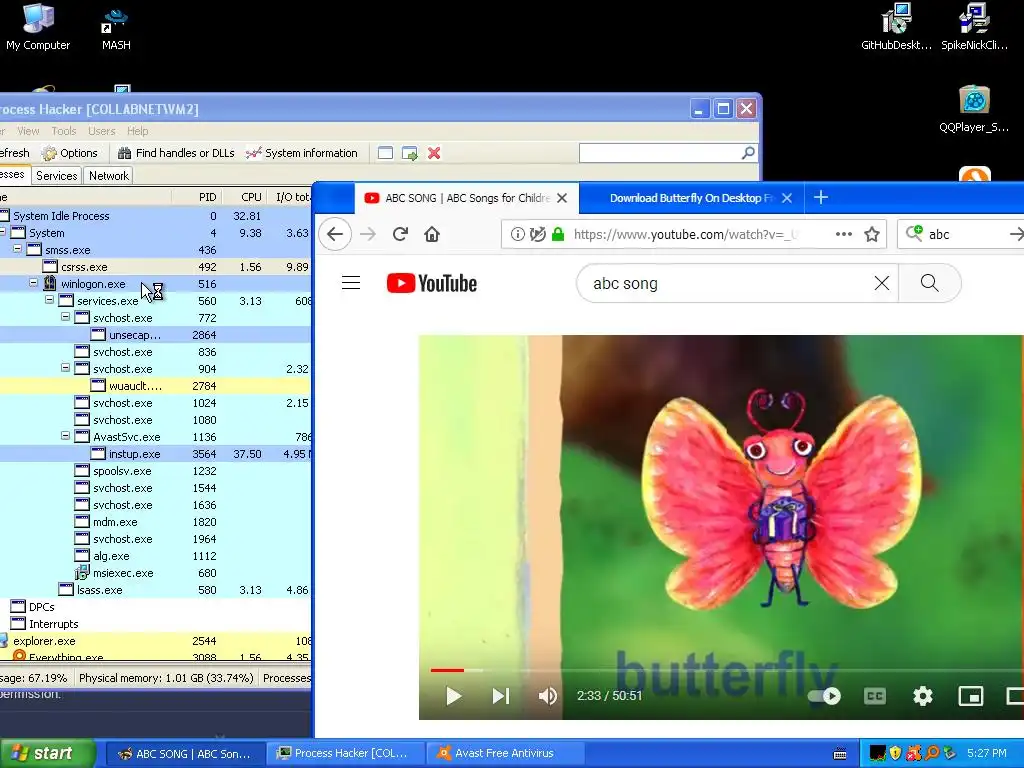The width and height of the screenshot is (1024, 768).
Task: Open a new browser tab
Action: [x=821, y=197]
